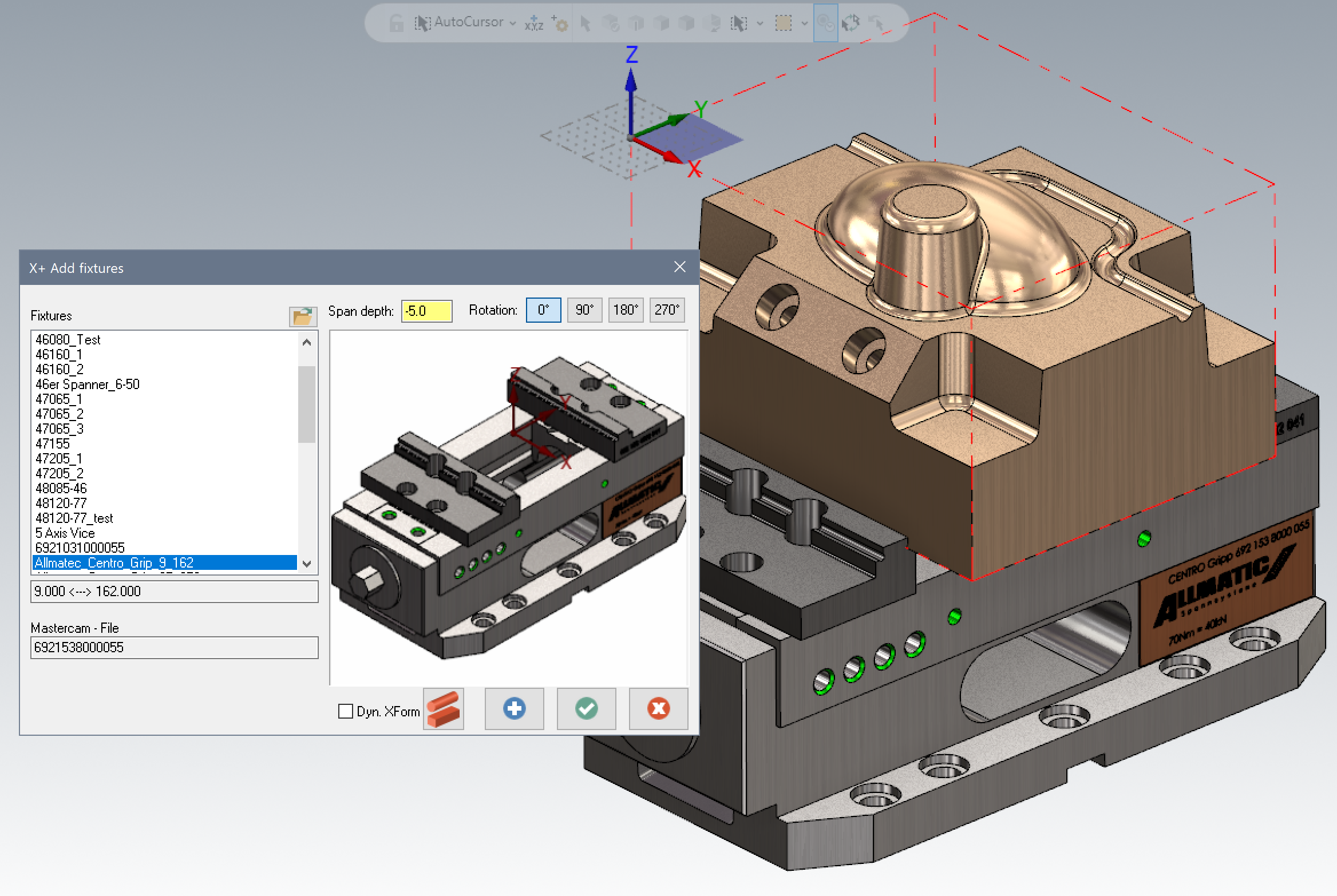
Task: Open the fixtures folder browse icon
Action: coord(303,316)
